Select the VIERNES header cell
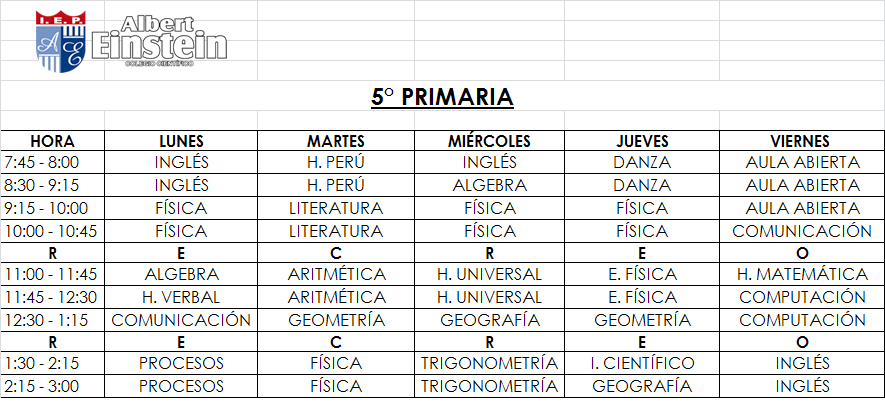The width and height of the screenshot is (885, 407). [801, 141]
